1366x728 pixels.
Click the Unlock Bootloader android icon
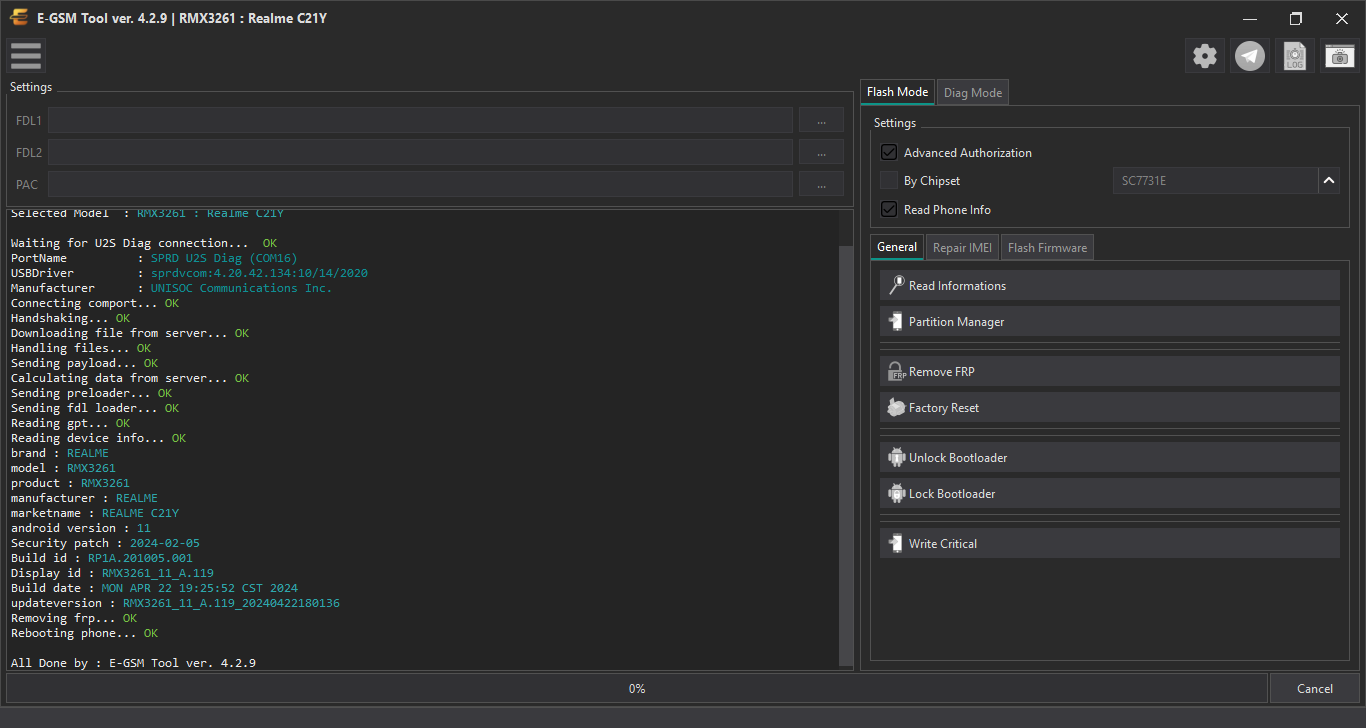(x=896, y=457)
